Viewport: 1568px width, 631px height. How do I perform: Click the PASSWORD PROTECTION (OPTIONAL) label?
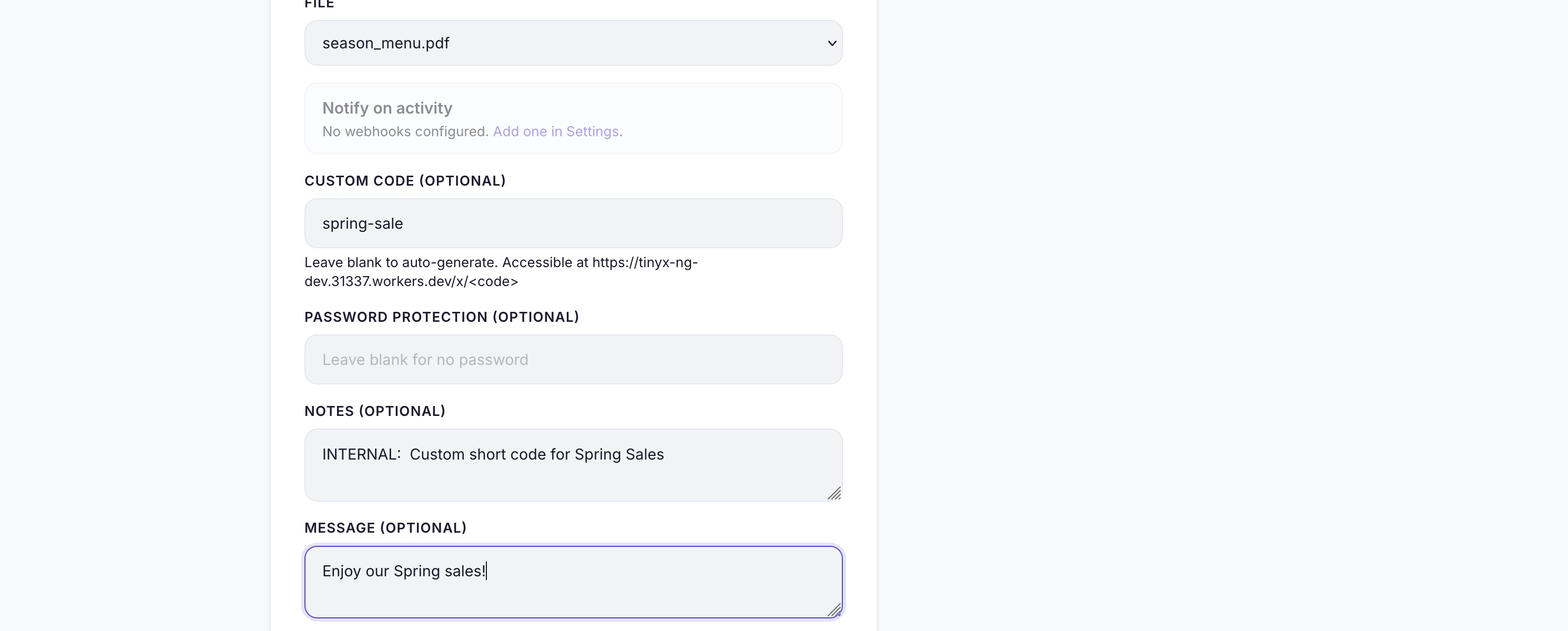pos(441,317)
